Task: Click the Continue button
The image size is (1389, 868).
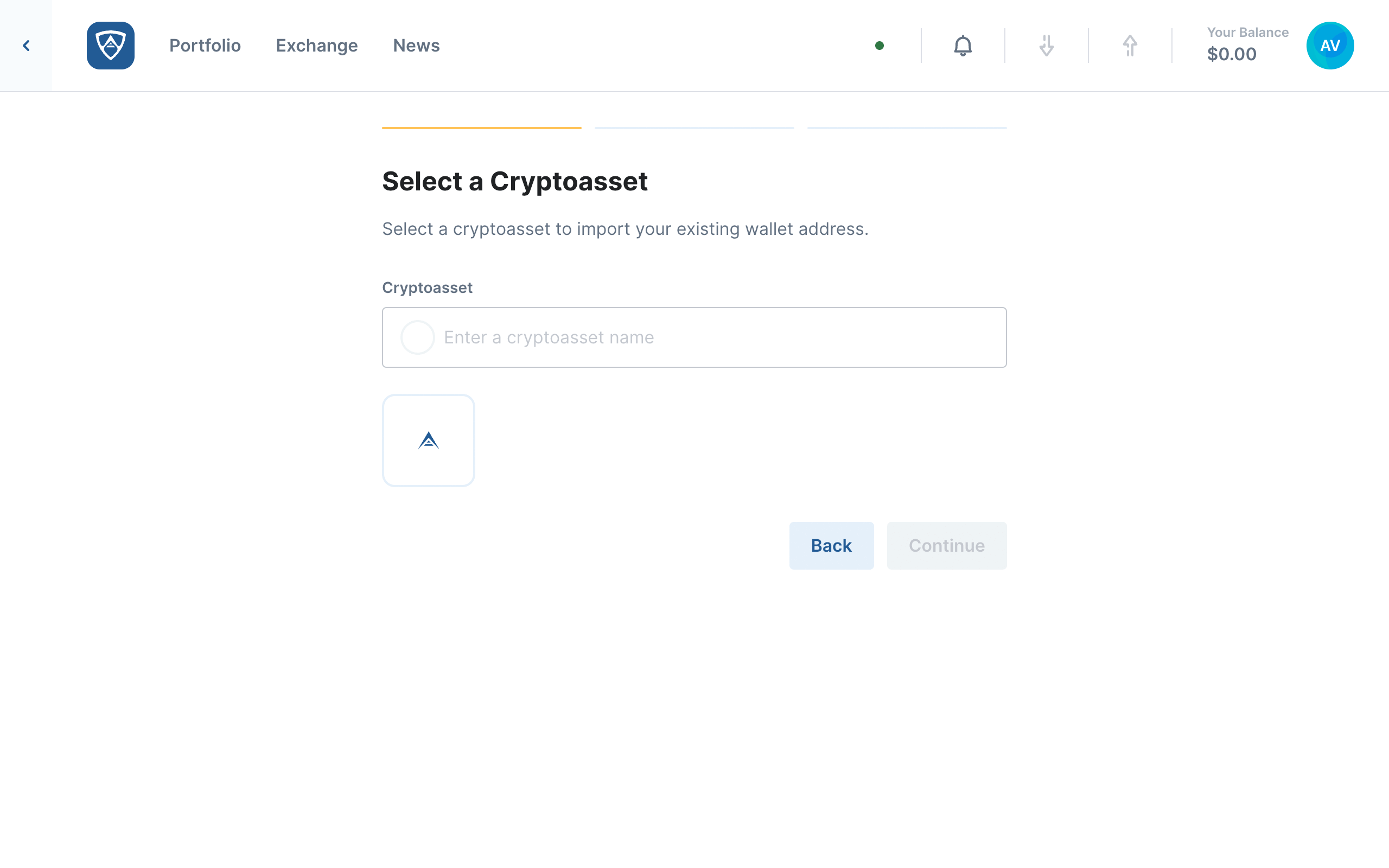Action: [x=946, y=545]
